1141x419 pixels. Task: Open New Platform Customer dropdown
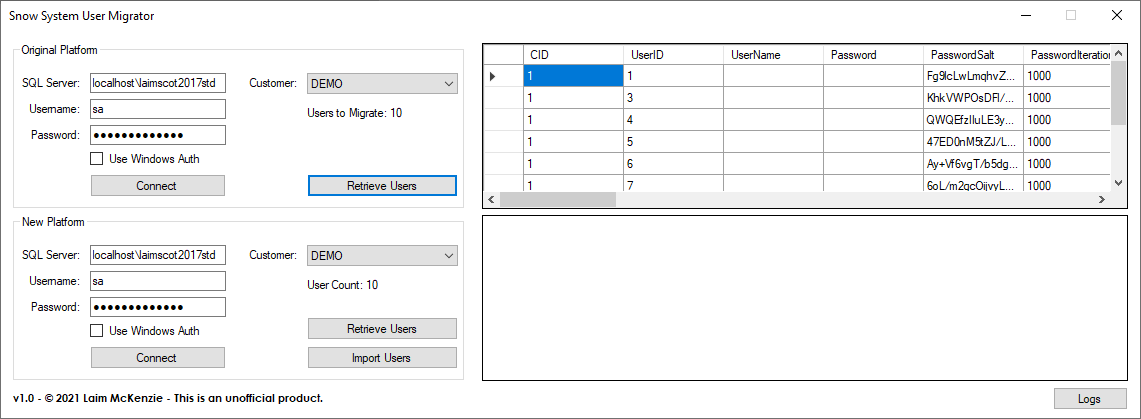[381, 256]
